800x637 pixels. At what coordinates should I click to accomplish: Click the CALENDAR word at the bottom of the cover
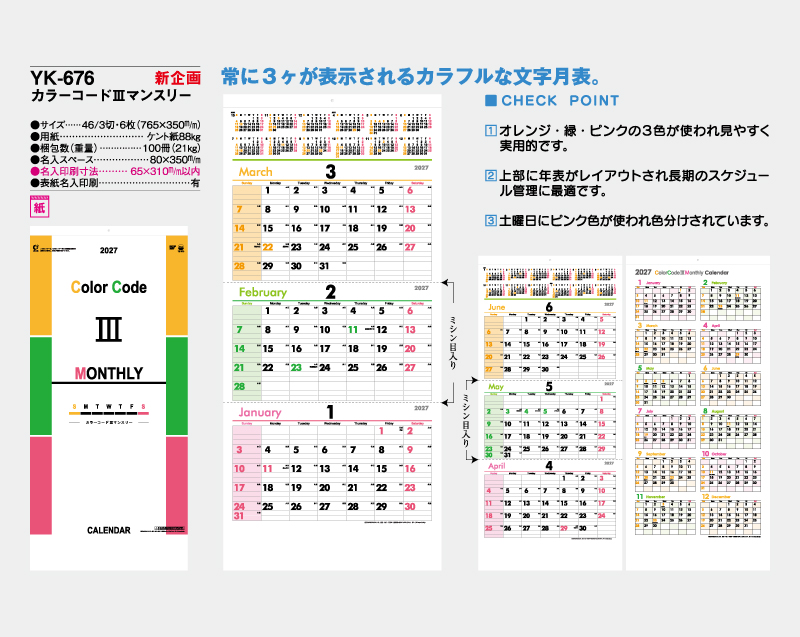[109, 530]
